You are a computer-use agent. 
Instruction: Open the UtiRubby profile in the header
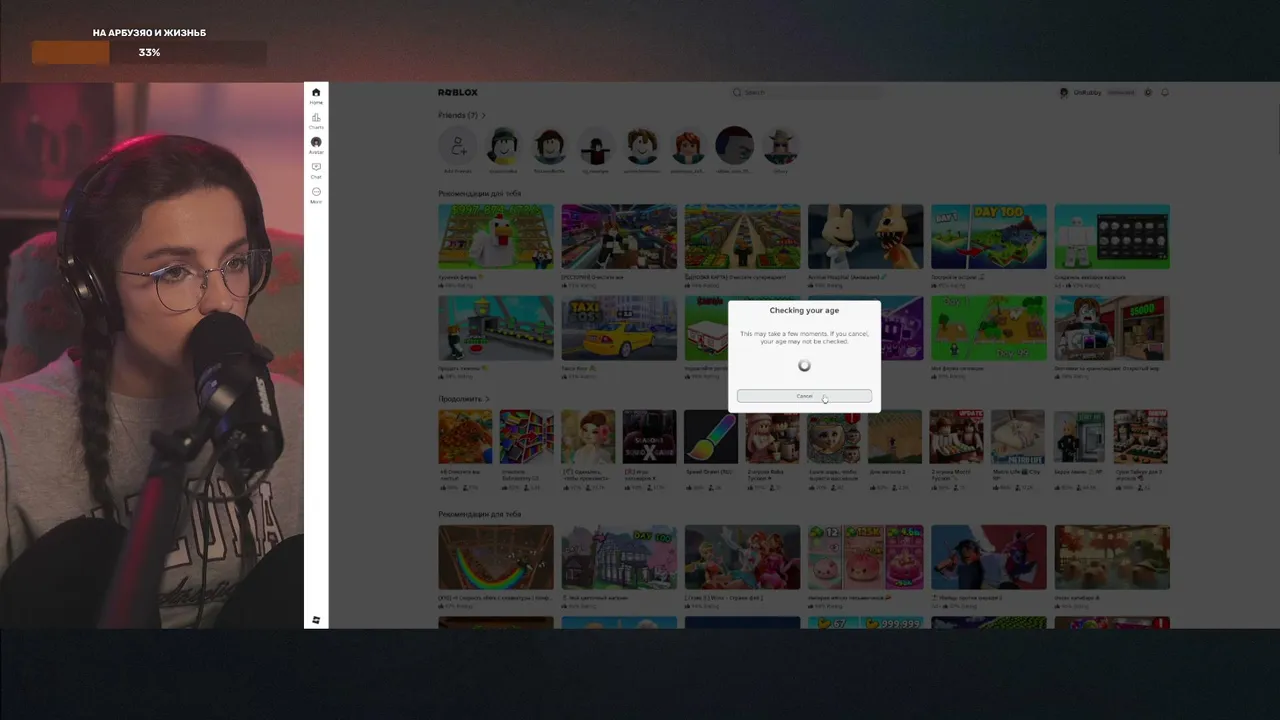pyautogui.click(x=1080, y=92)
